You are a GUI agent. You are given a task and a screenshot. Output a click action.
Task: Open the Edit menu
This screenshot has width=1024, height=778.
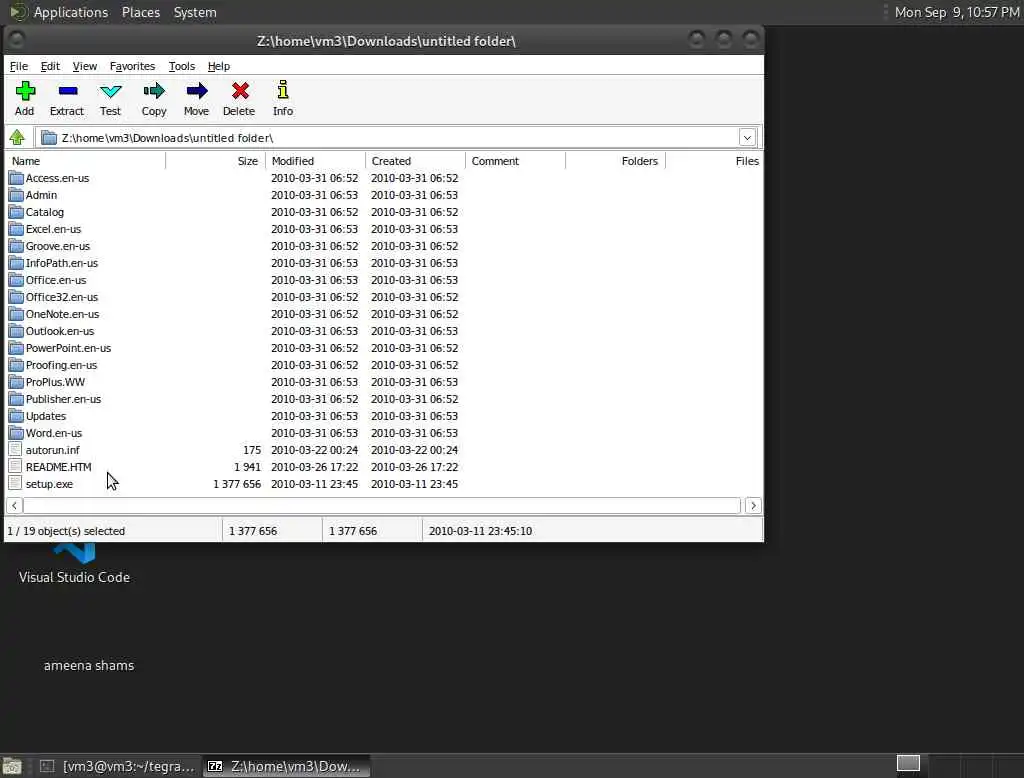(x=50, y=66)
